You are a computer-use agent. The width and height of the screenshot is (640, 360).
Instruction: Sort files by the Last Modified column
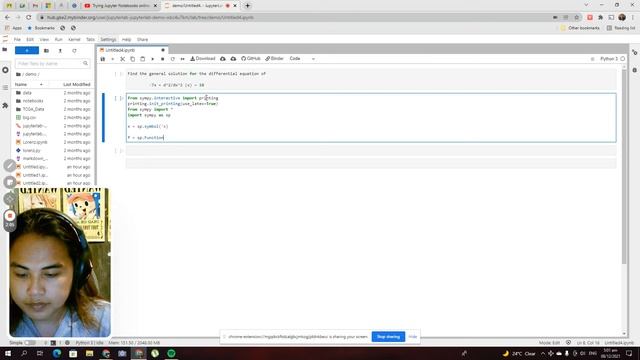tap(76, 84)
